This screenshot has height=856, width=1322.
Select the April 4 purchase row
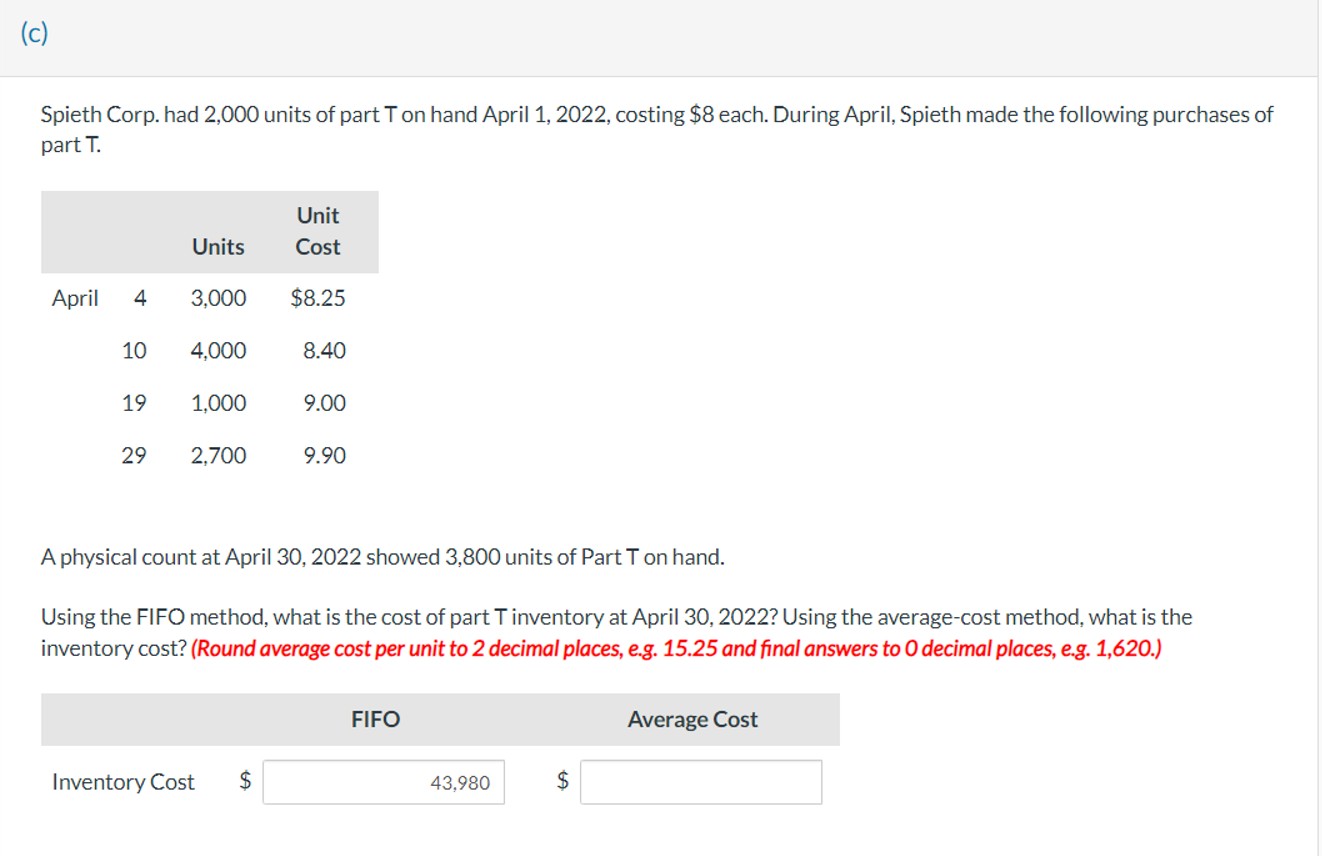[x=200, y=297]
